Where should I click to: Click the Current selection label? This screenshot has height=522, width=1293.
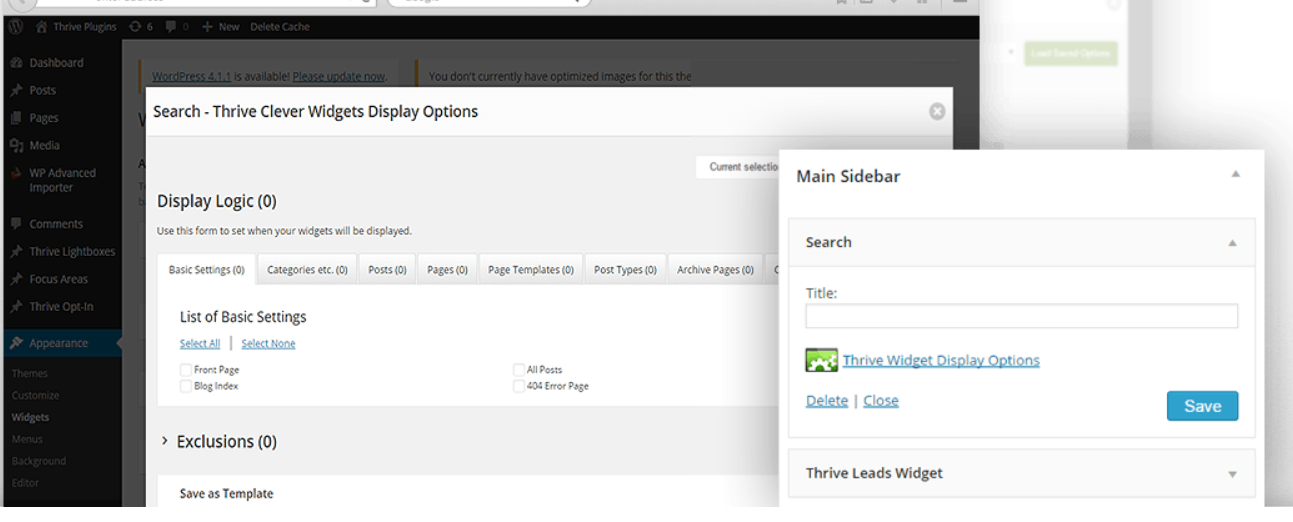[x=744, y=167]
